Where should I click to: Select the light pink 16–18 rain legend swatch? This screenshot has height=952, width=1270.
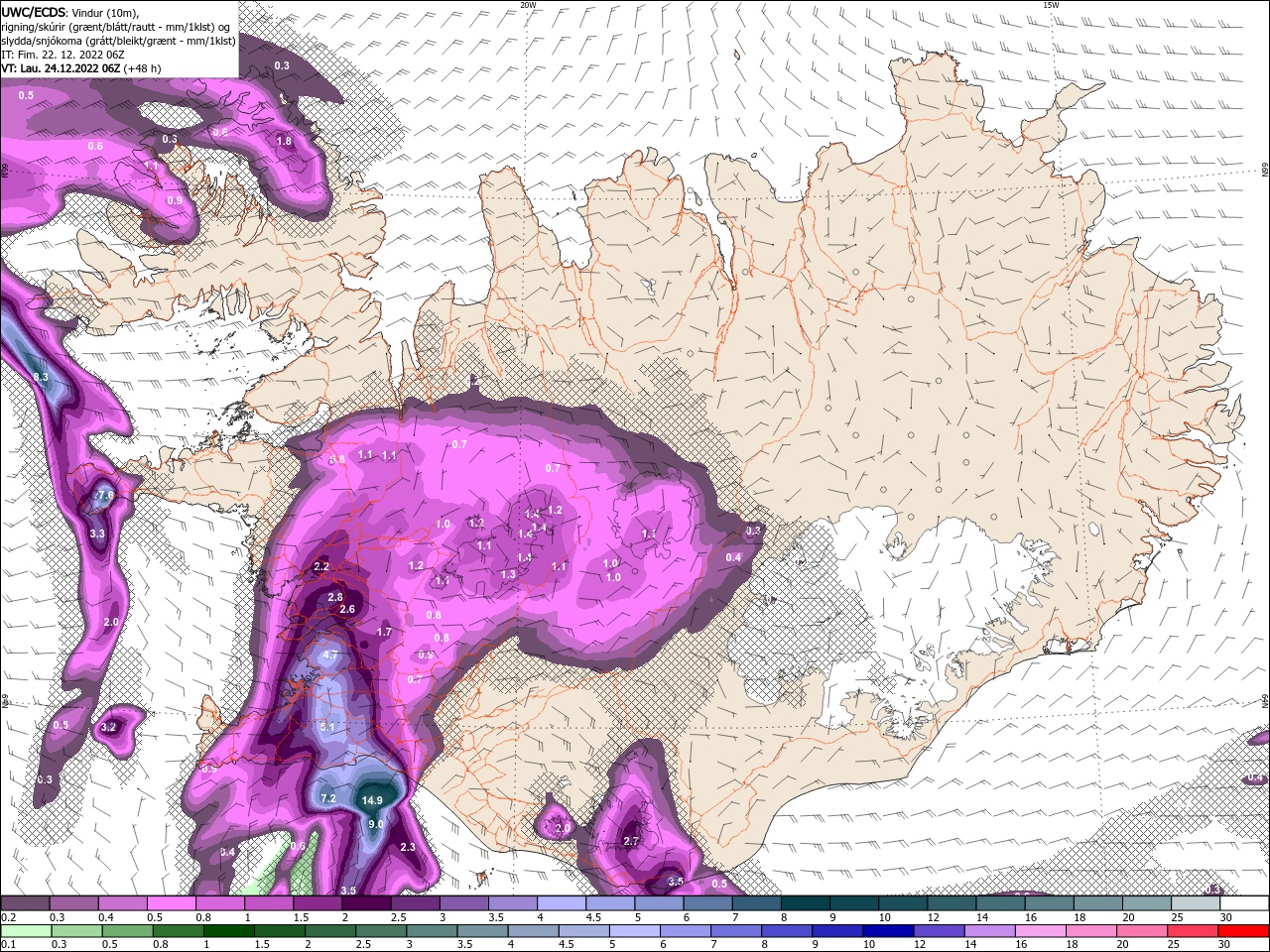click(1039, 930)
